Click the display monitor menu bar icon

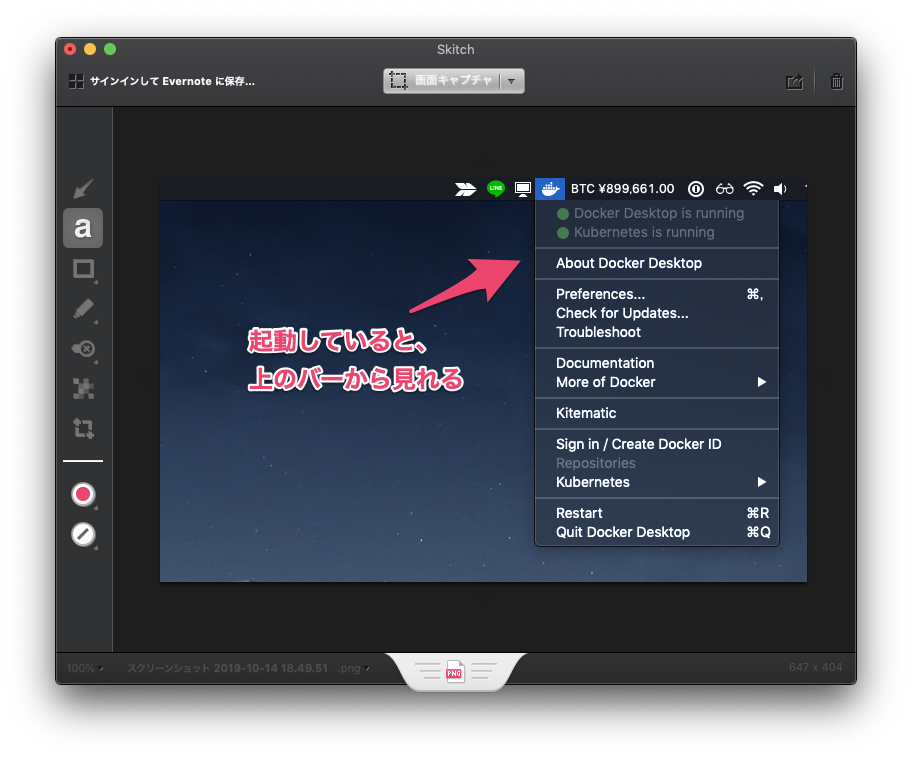[522, 189]
